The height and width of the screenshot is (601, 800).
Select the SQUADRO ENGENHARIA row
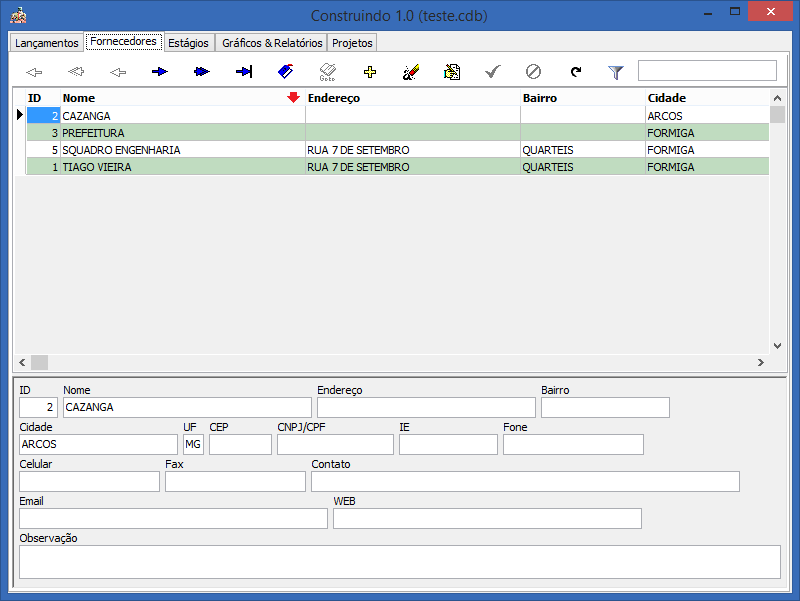click(397, 150)
